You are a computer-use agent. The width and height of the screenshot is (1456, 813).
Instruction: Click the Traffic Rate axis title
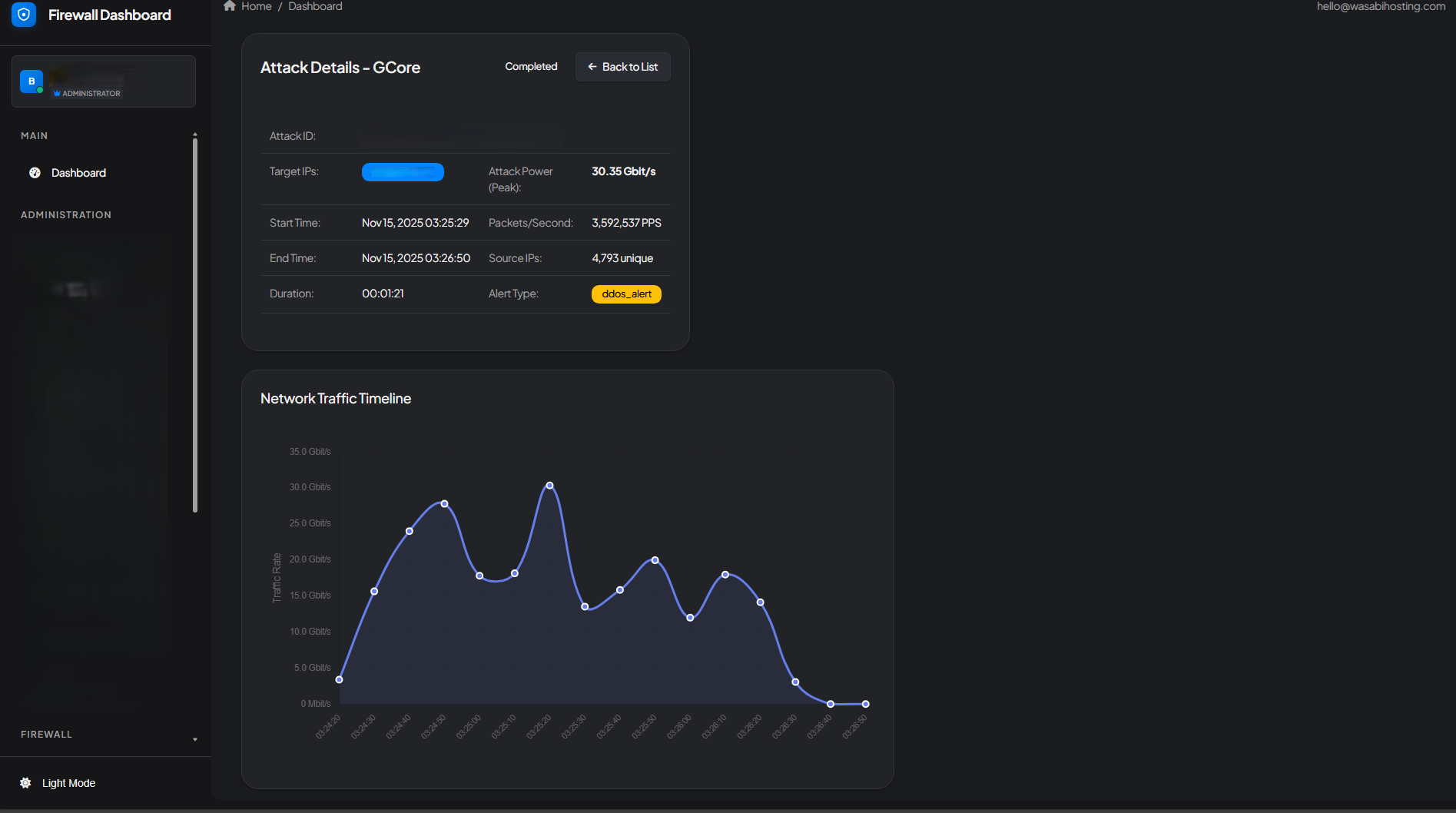tap(277, 578)
